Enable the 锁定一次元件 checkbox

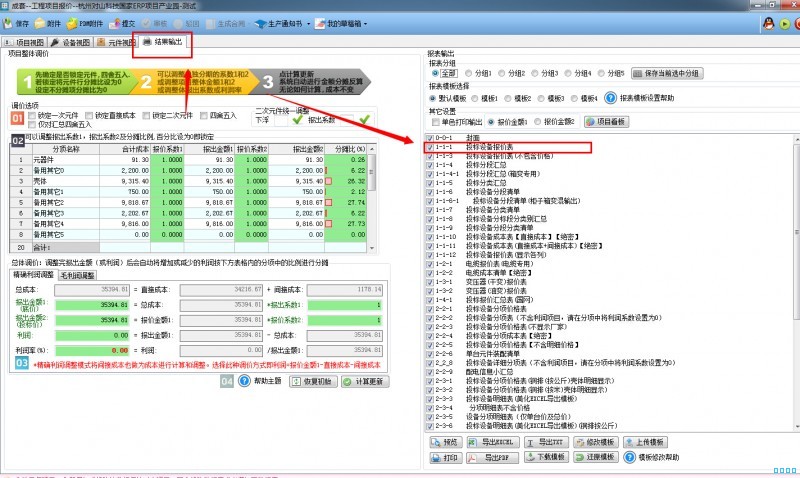tap(32, 116)
